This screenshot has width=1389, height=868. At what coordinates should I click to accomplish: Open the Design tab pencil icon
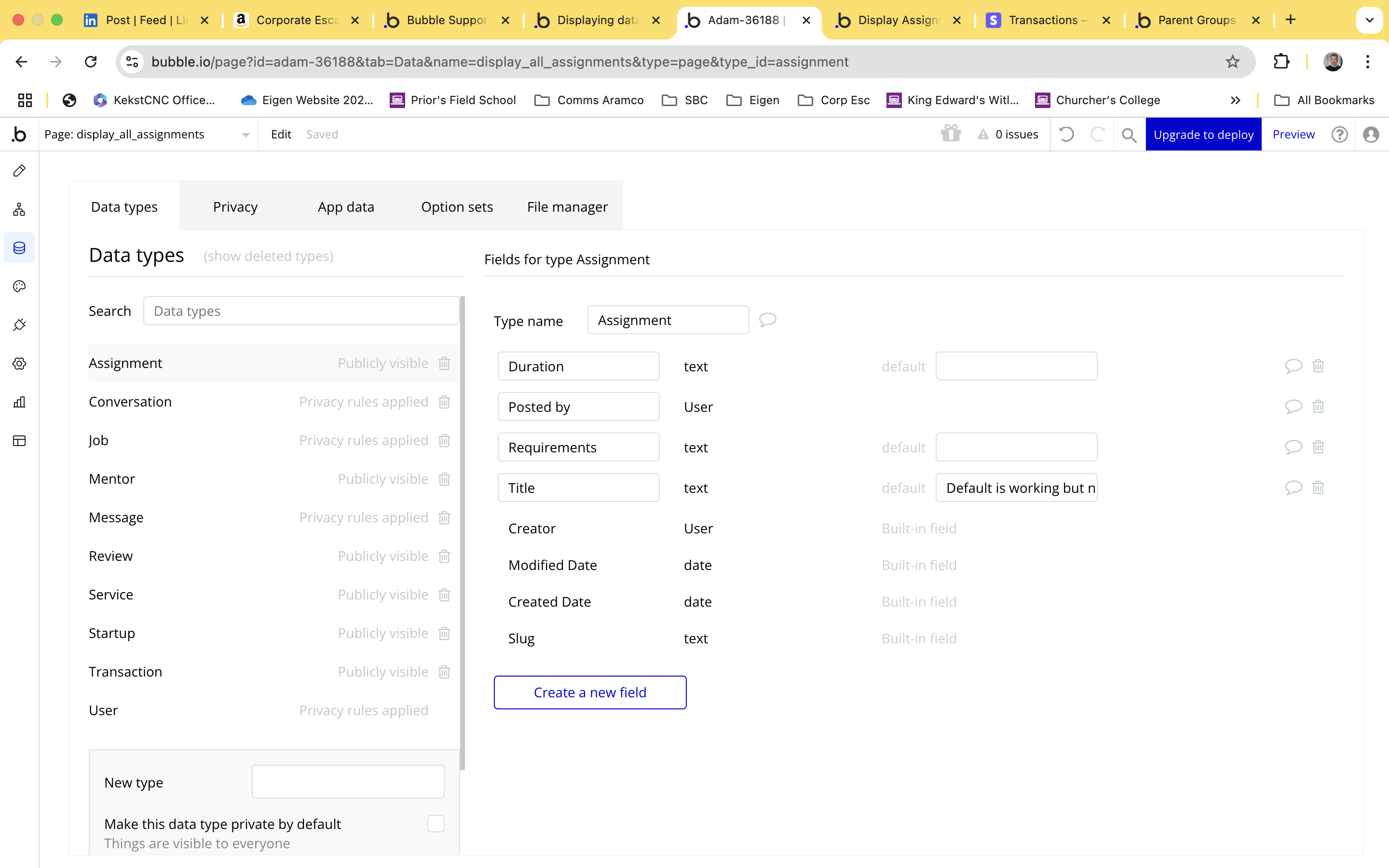(x=19, y=171)
